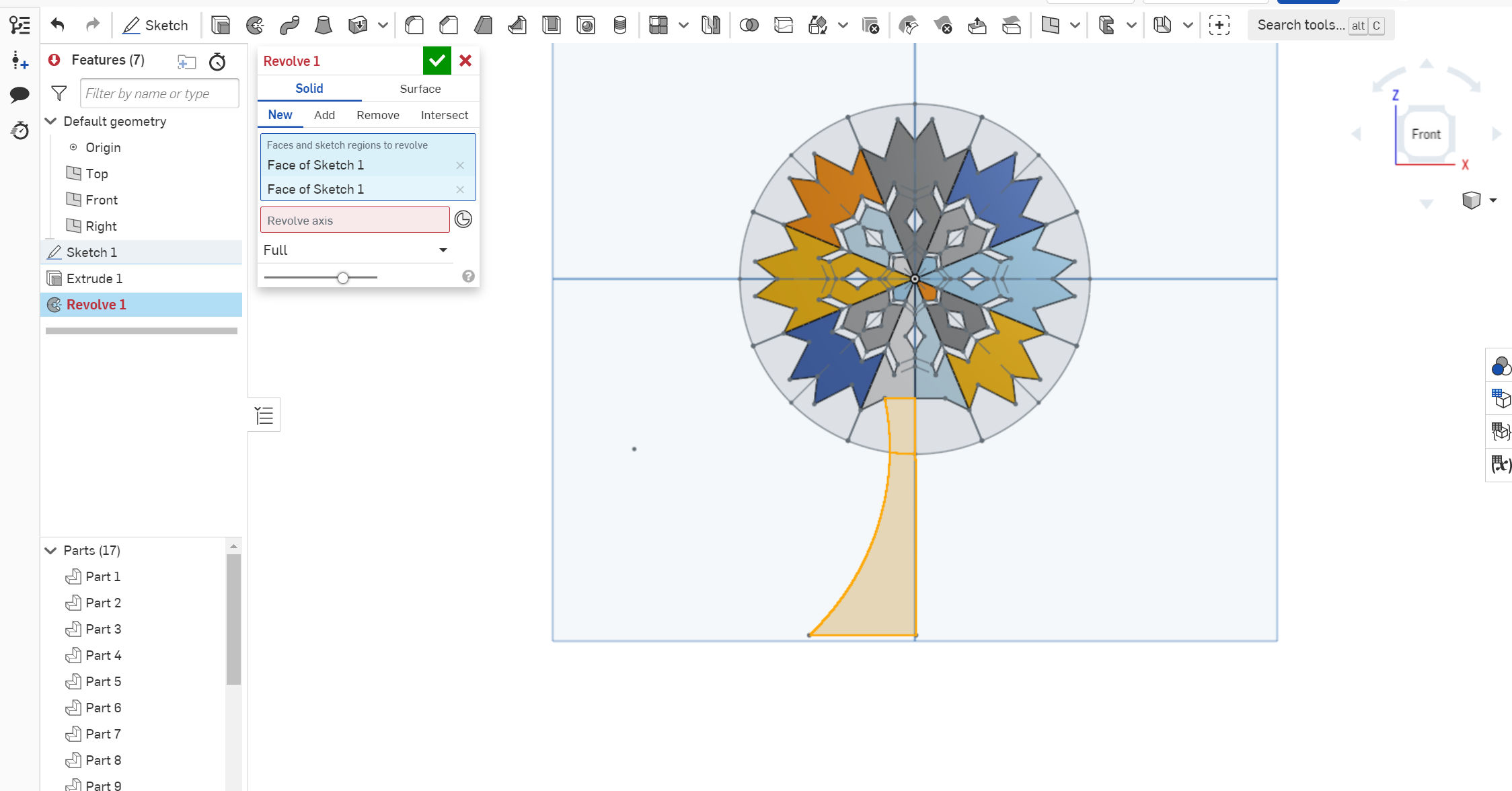Image resolution: width=1512 pixels, height=791 pixels.
Task: Click the reverse revolve axis direction toggle
Action: [463, 219]
